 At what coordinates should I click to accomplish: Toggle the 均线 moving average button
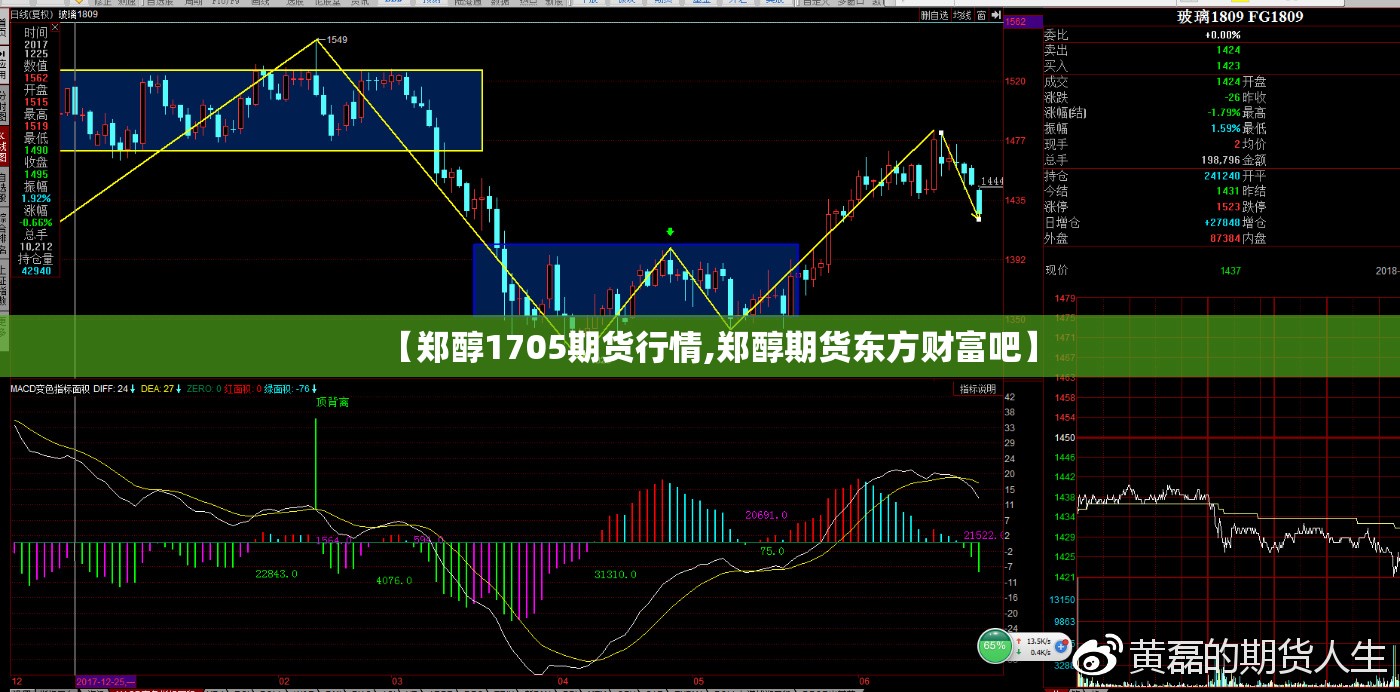(962, 15)
